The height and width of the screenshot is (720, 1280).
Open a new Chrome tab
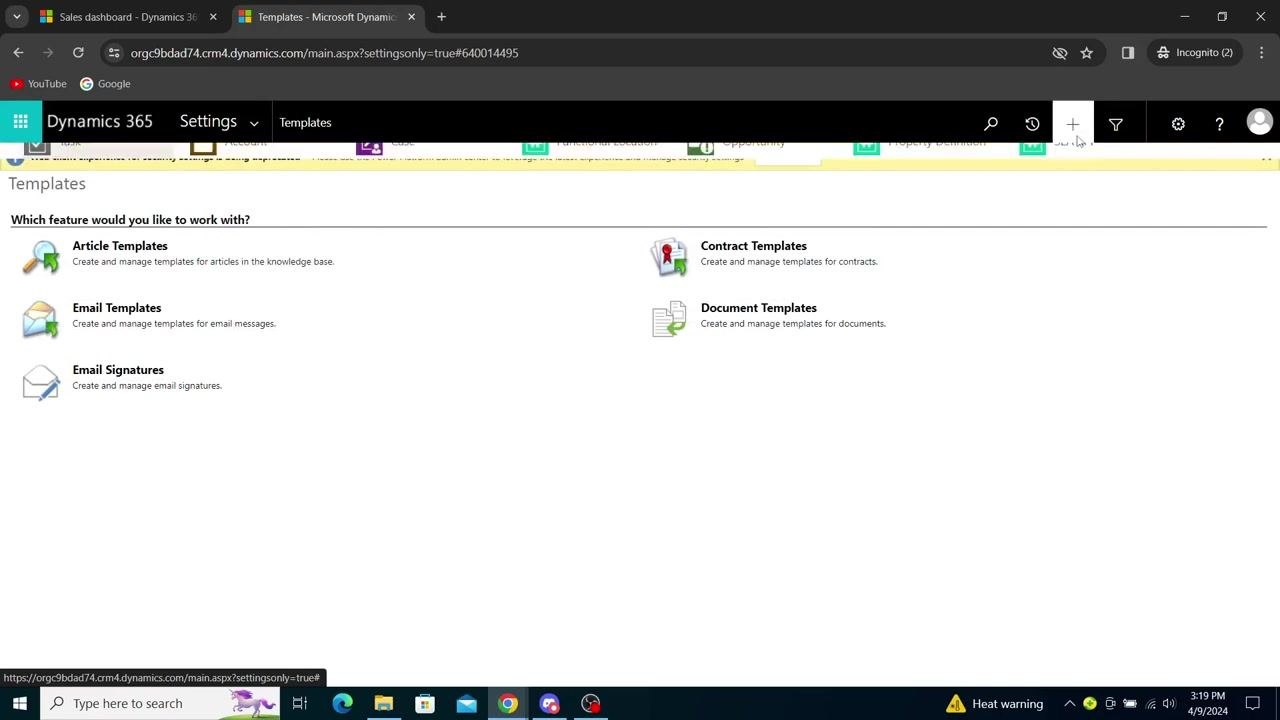[x=441, y=17]
